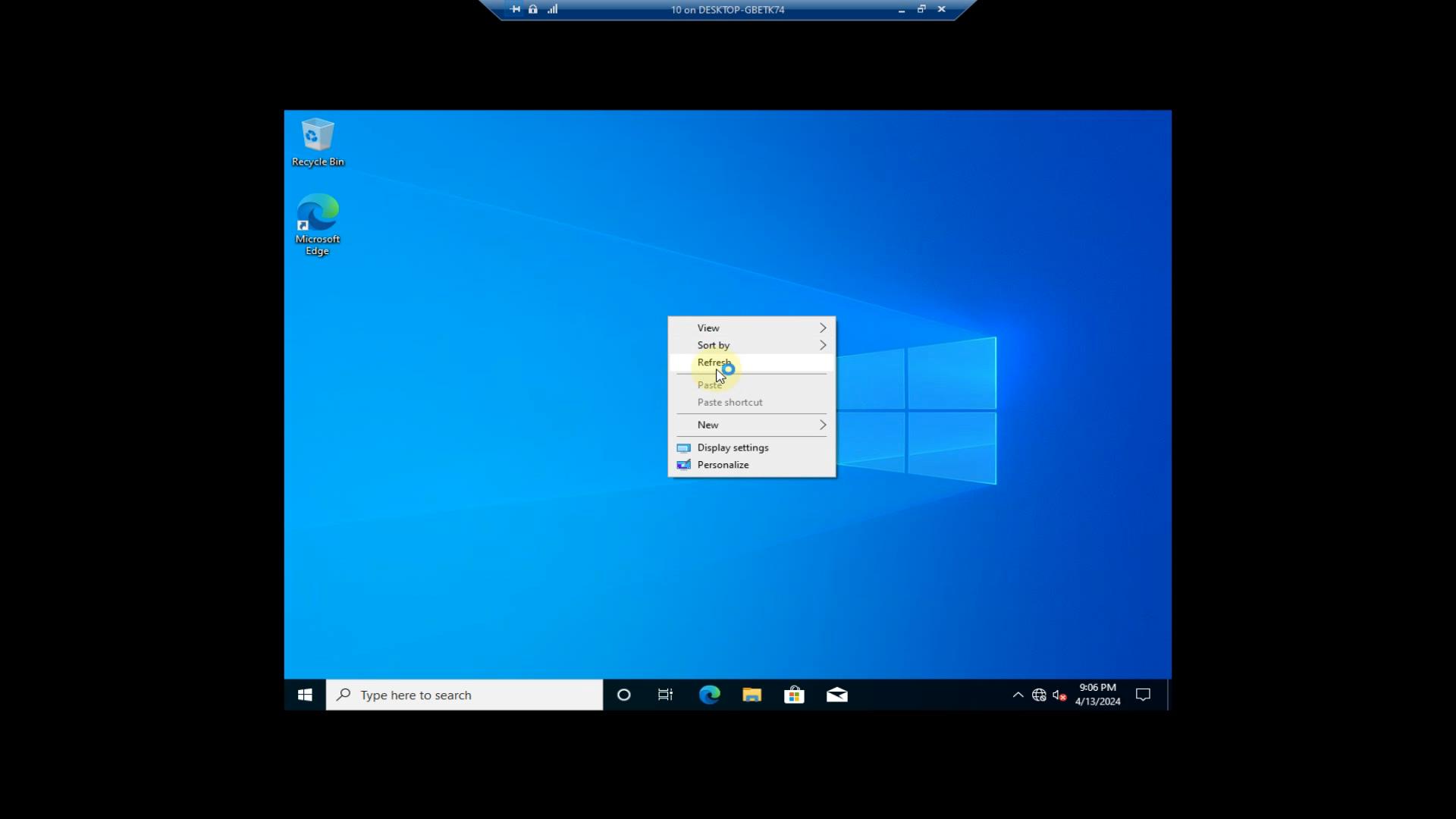The height and width of the screenshot is (819, 1456).
Task: Select the Microsoft Edge desktop shortcut
Action: [x=318, y=224]
